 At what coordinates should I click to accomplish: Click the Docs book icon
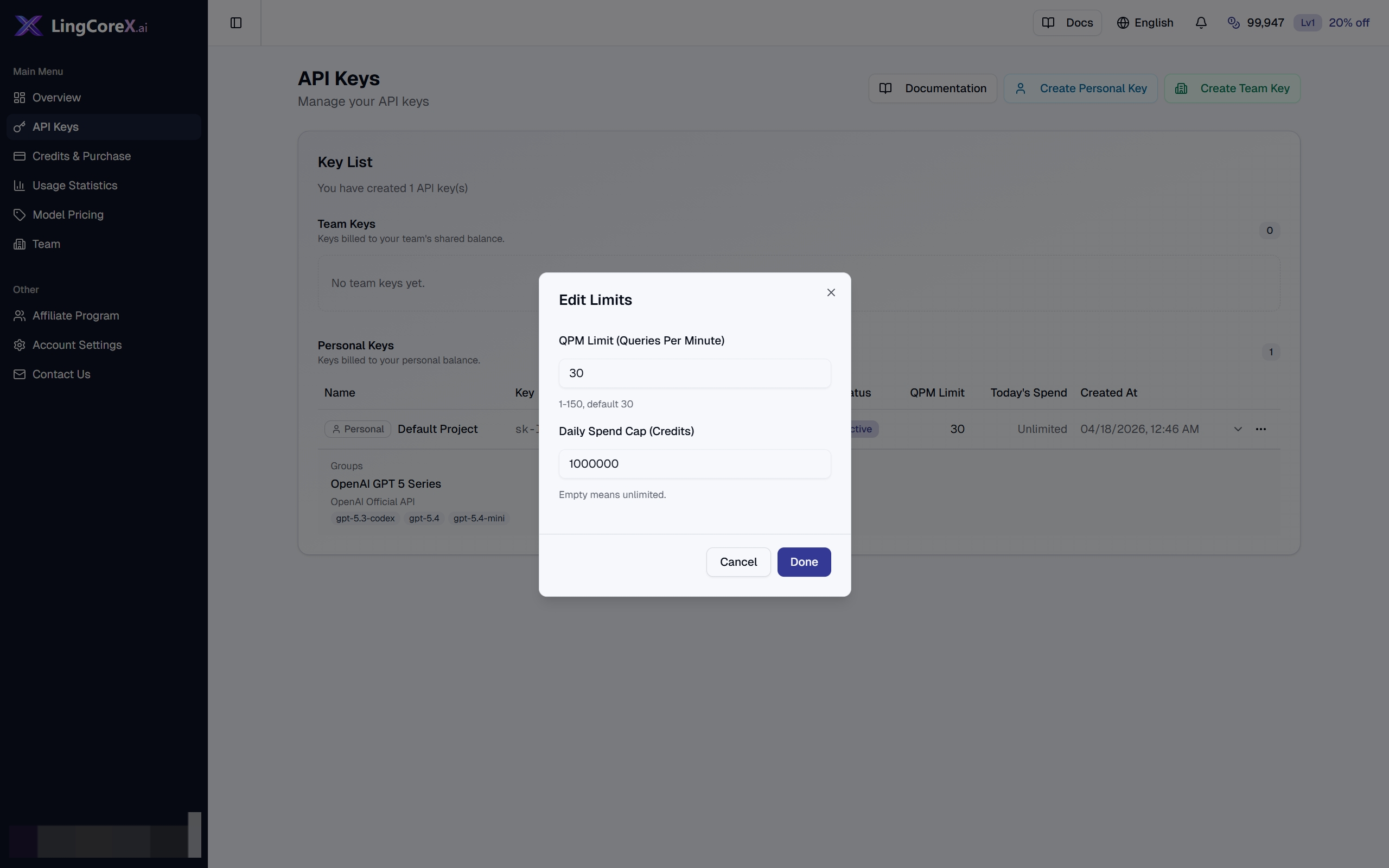pos(1048,23)
